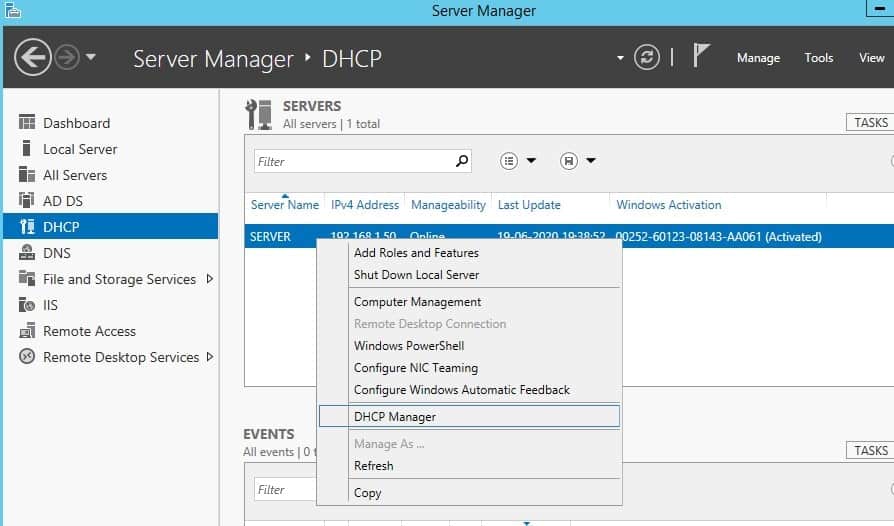Click the DHCP icon in sidebar

point(27,226)
